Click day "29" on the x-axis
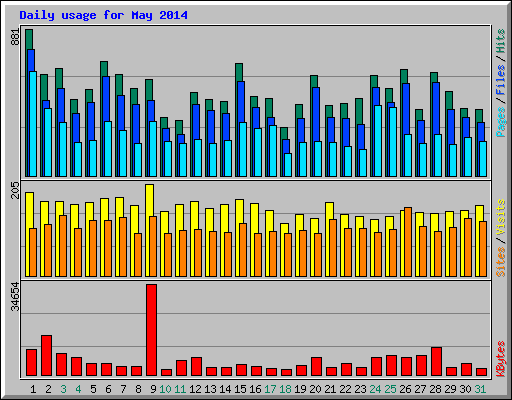The width and height of the screenshot is (512, 400). point(450,389)
